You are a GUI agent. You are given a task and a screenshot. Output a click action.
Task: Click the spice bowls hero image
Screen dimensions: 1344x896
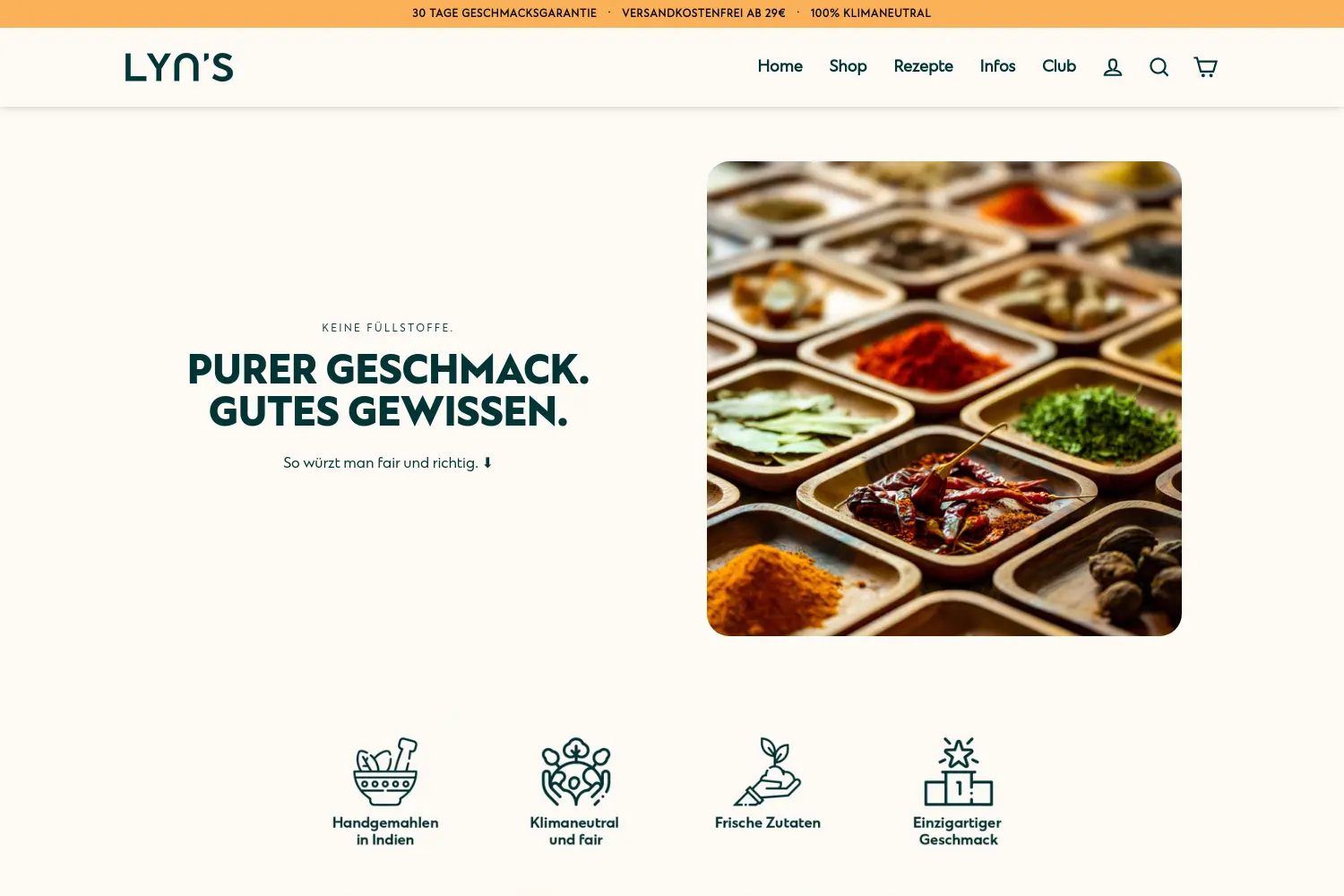944,399
